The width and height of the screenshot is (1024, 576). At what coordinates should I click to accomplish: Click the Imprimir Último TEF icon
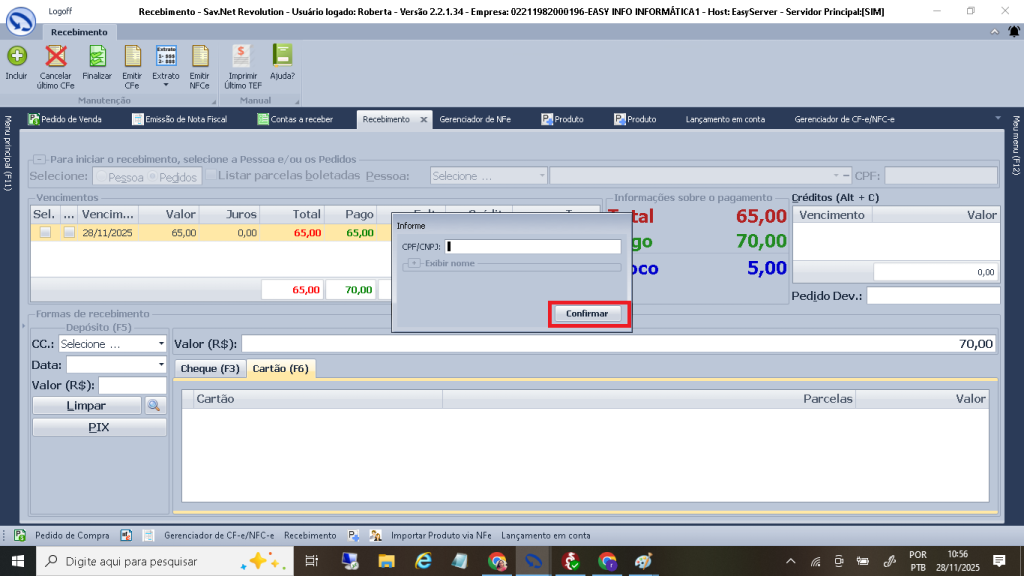click(242, 56)
